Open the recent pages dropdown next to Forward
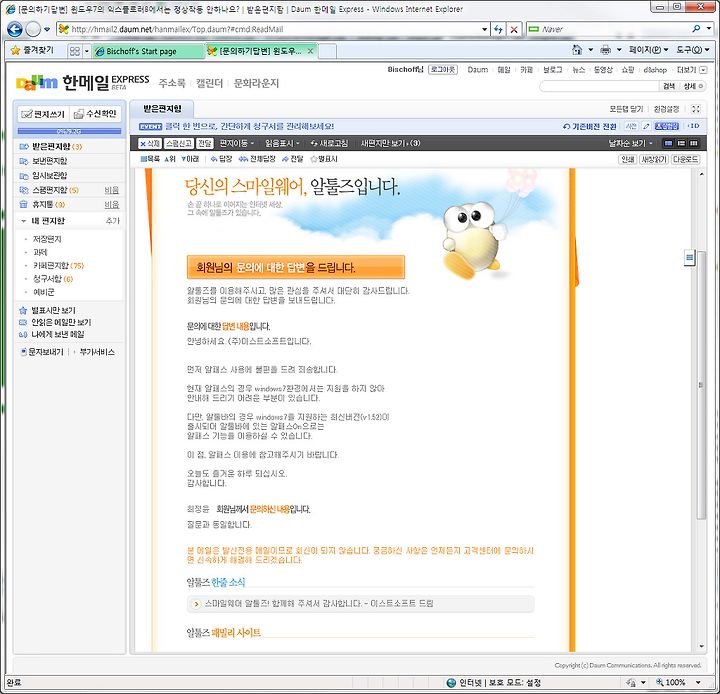720x694 pixels. click(x=47, y=29)
